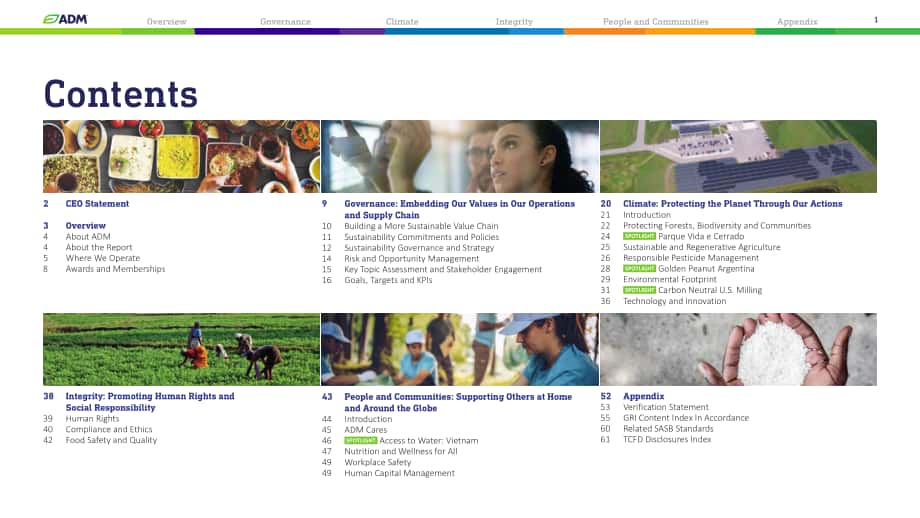The image size is (920, 518).
Task: Open Compliance and Ethics entry
Action: [109, 429]
